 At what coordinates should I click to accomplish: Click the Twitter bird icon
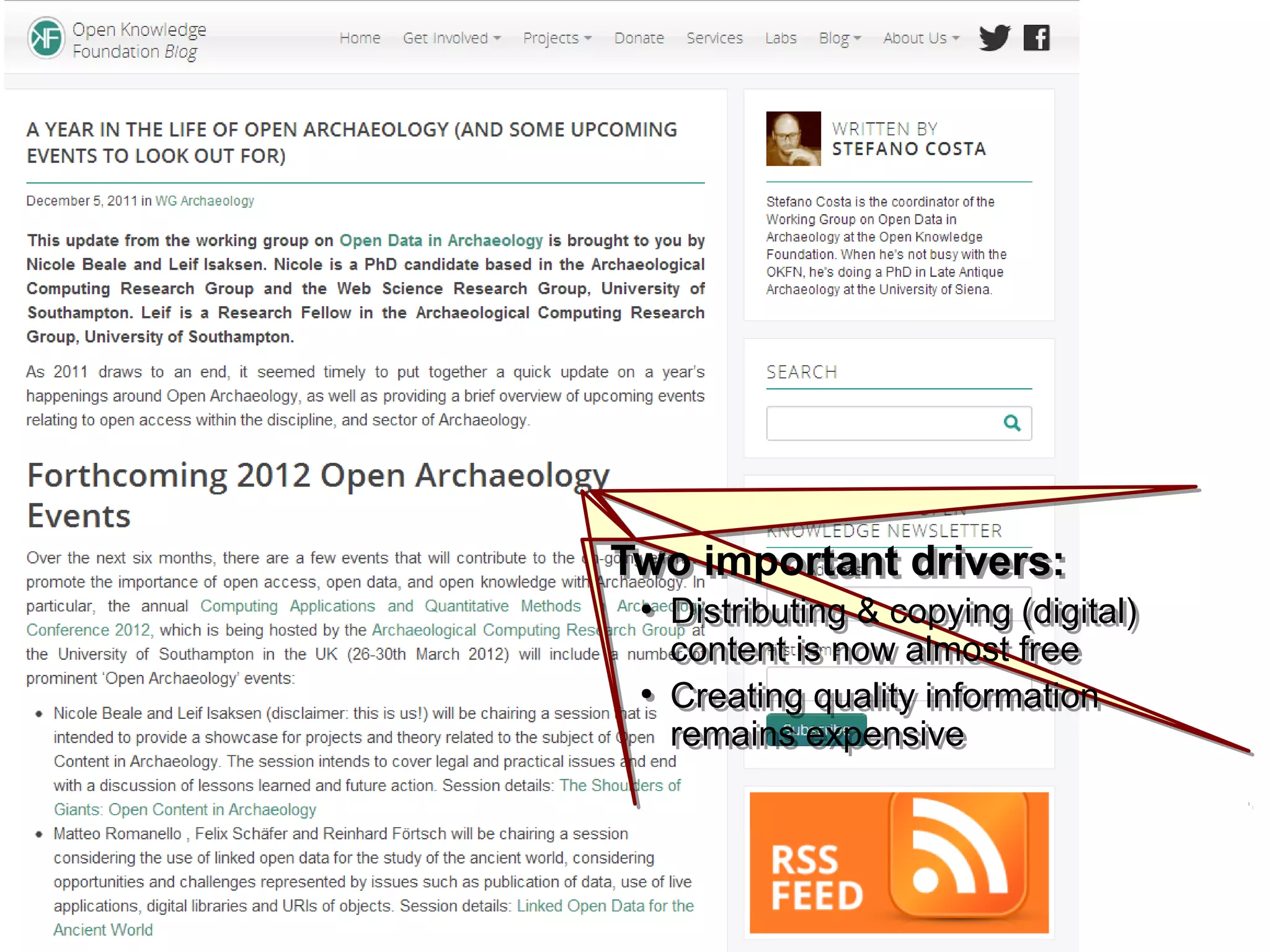(x=995, y=38)
